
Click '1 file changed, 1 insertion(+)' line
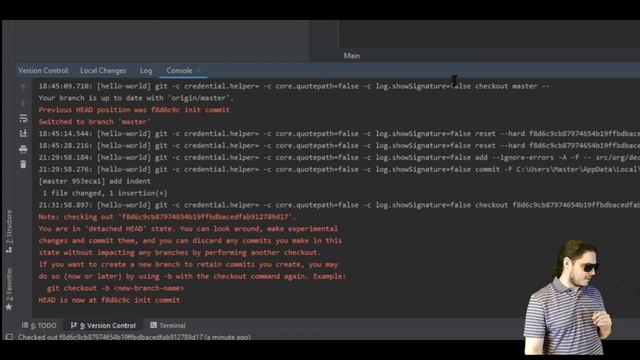click(105, 193)
